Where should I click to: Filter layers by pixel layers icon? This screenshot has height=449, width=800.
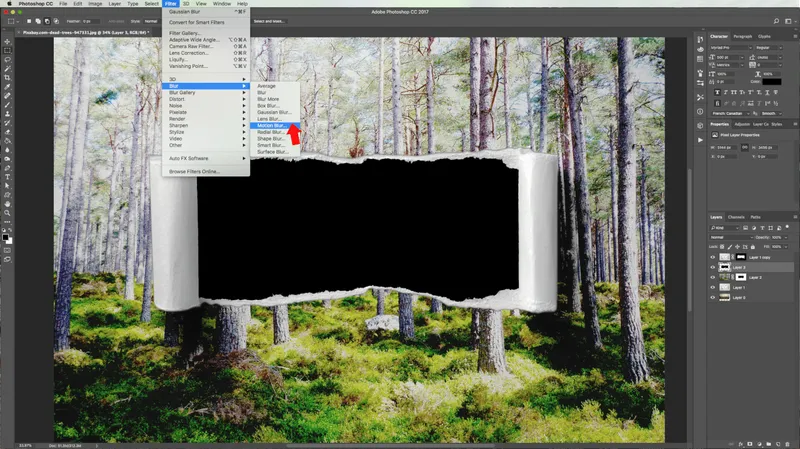pos(745,228)
